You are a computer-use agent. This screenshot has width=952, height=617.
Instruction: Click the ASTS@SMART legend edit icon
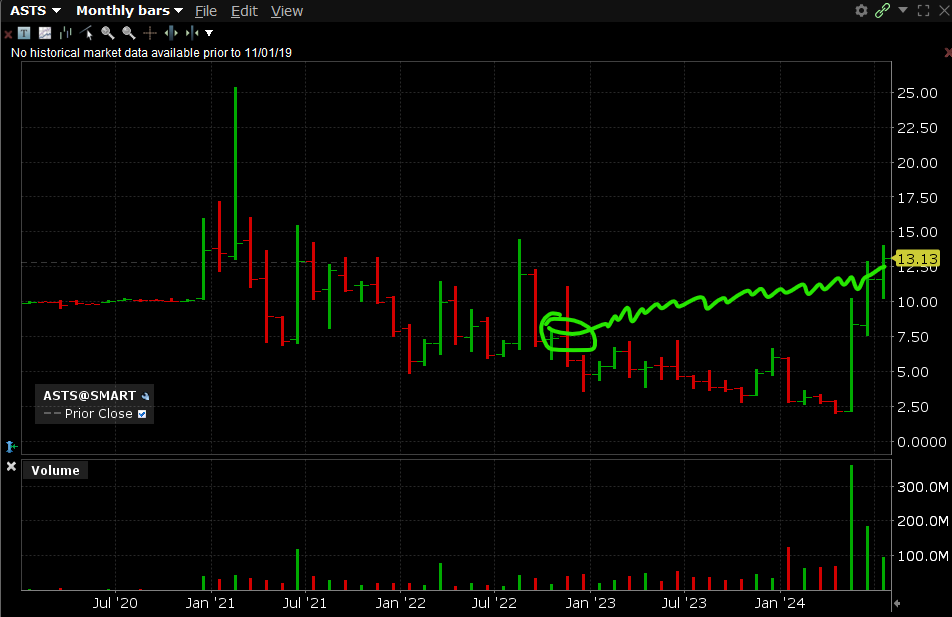coord(145,397)
